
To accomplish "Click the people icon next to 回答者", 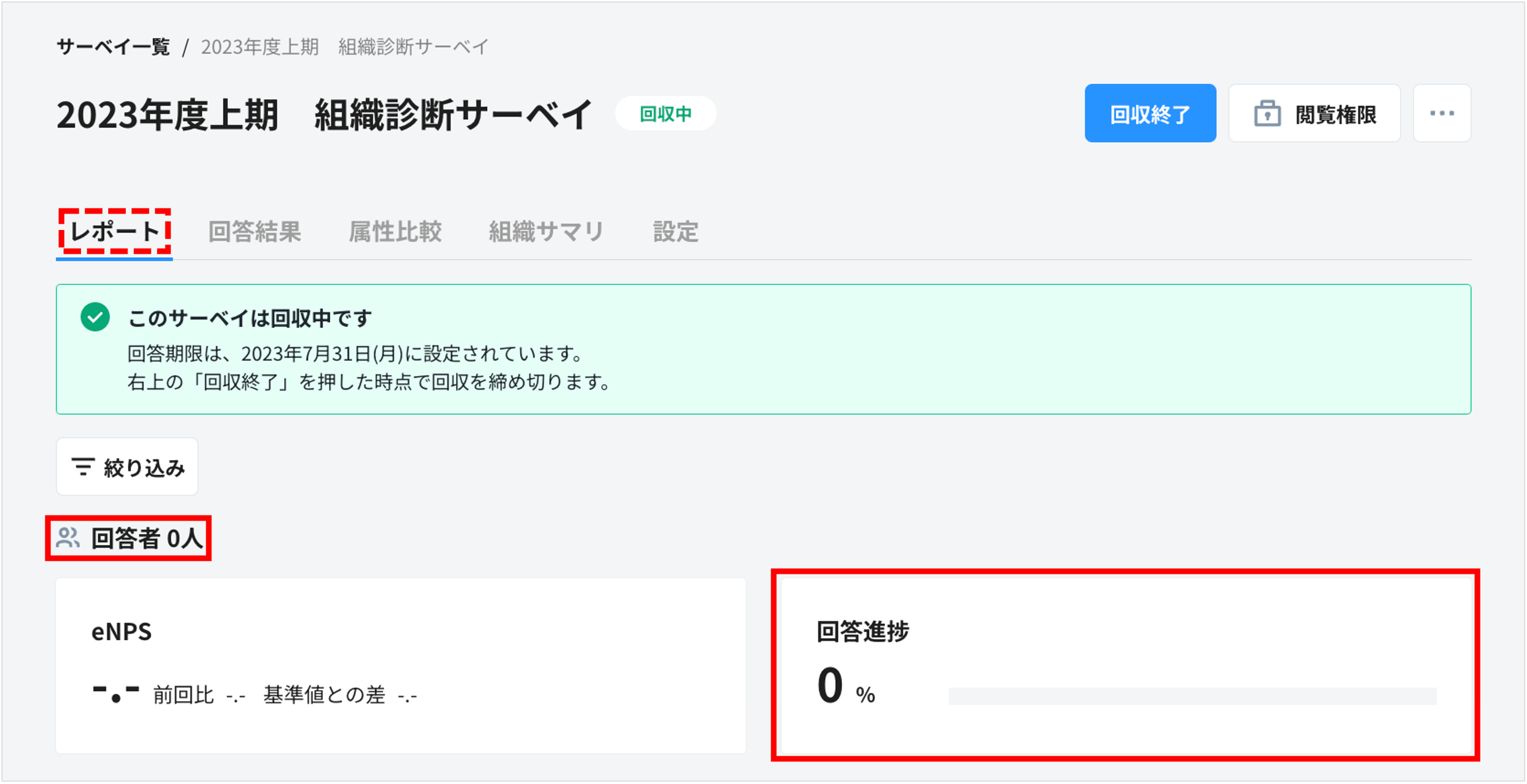I will (68, 538).
